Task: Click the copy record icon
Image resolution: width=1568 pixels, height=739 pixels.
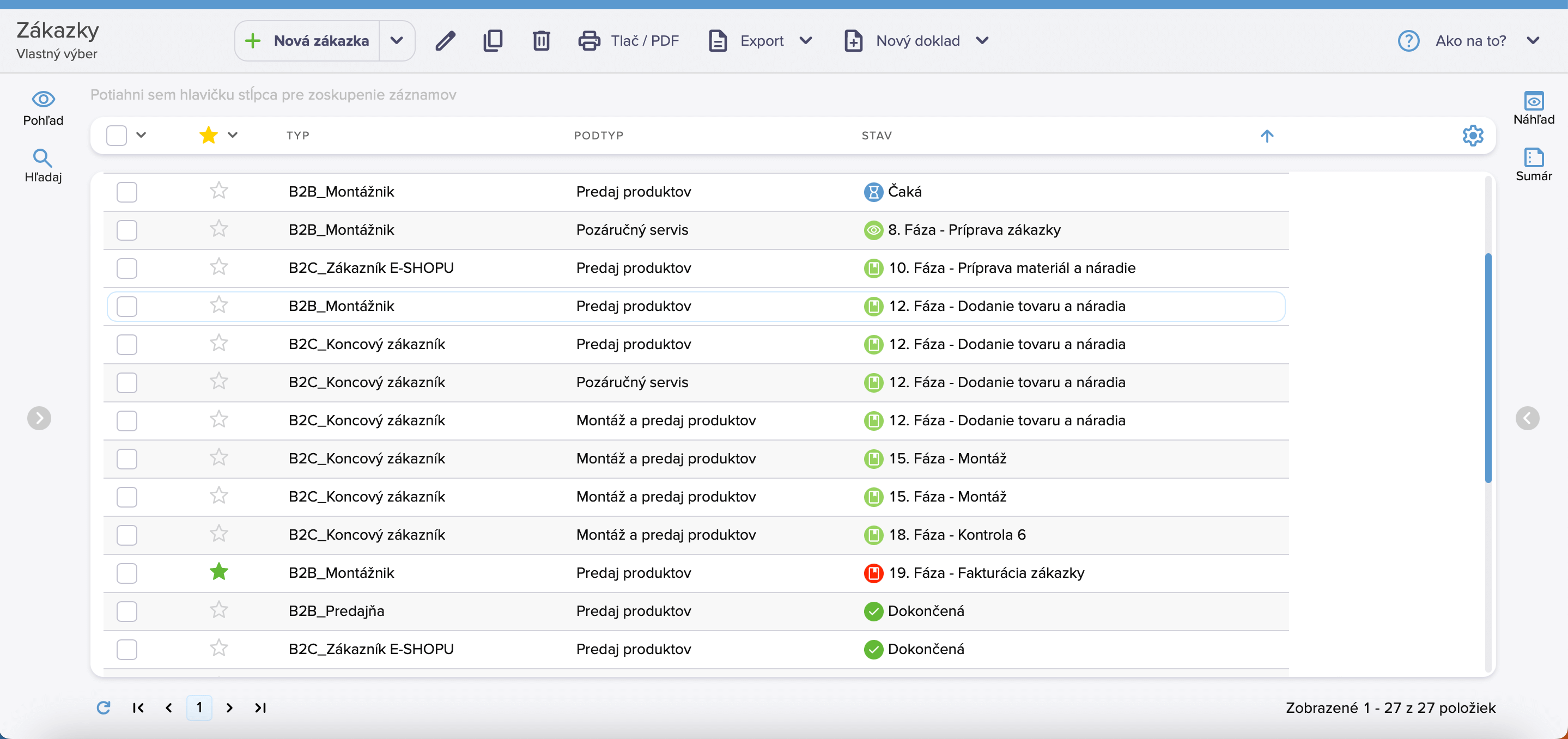Action: pos(493,41)
